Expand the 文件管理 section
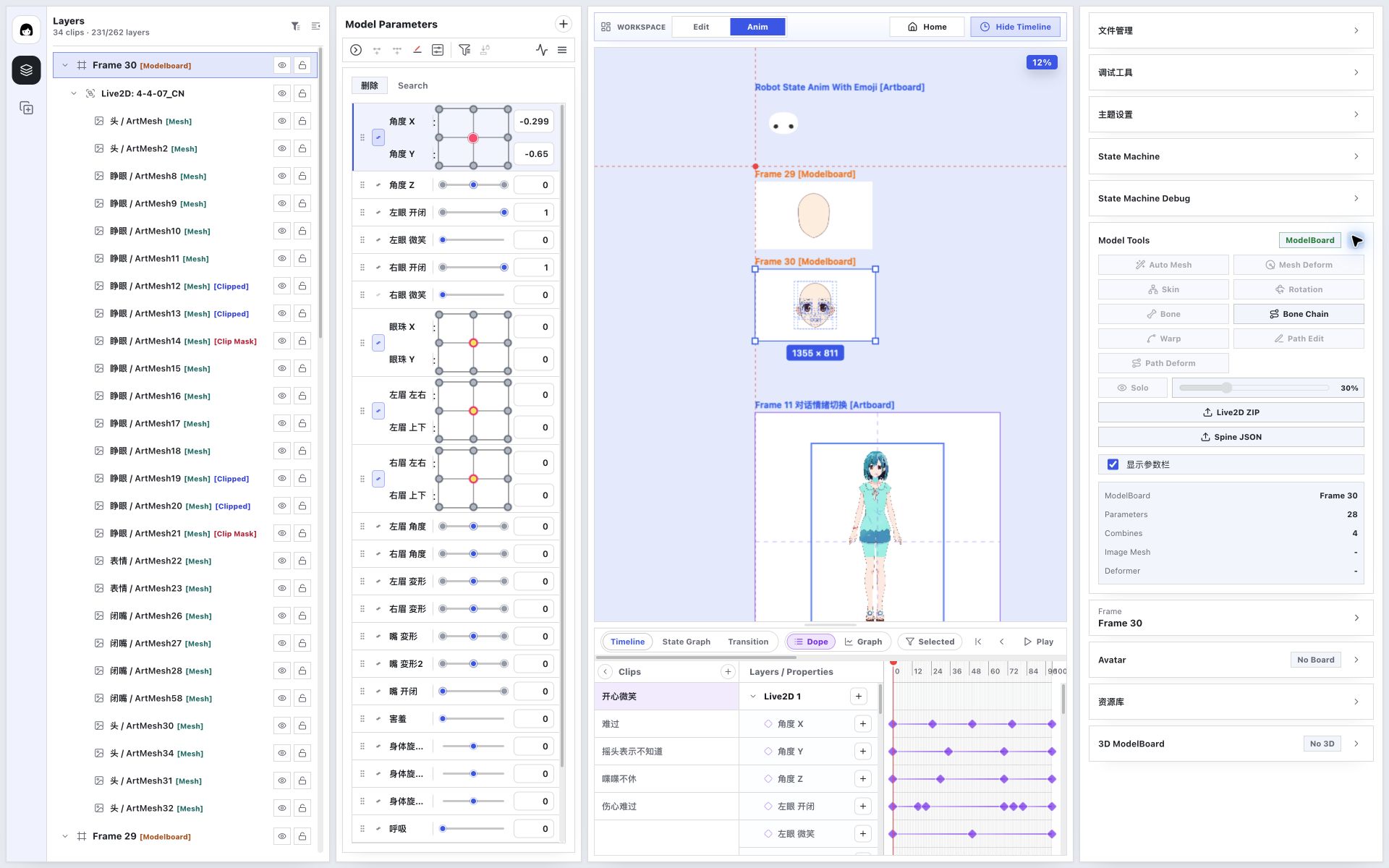This screenshot has height=868, width=1389. (1231, 30)
